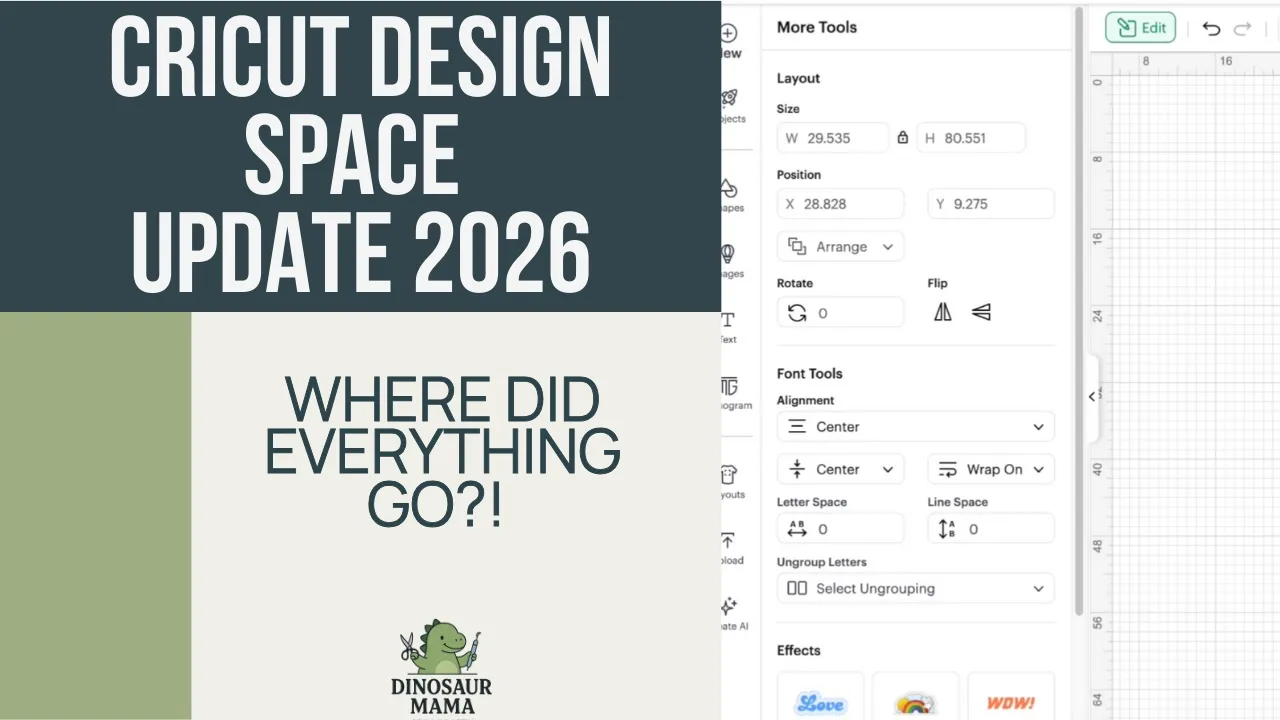Click the New icon in left sidebar
The width and height of the screenshot is (1280, 720).
729,33
